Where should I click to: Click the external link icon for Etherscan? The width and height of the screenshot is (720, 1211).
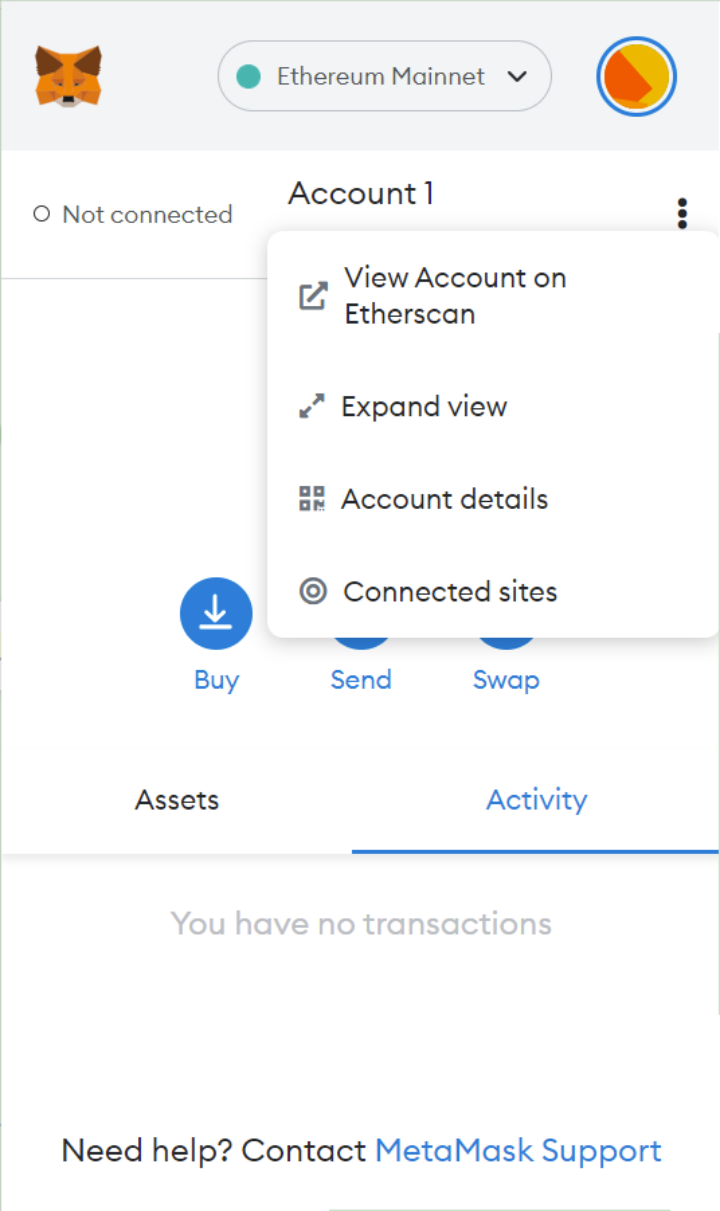[x=313, y=296]
